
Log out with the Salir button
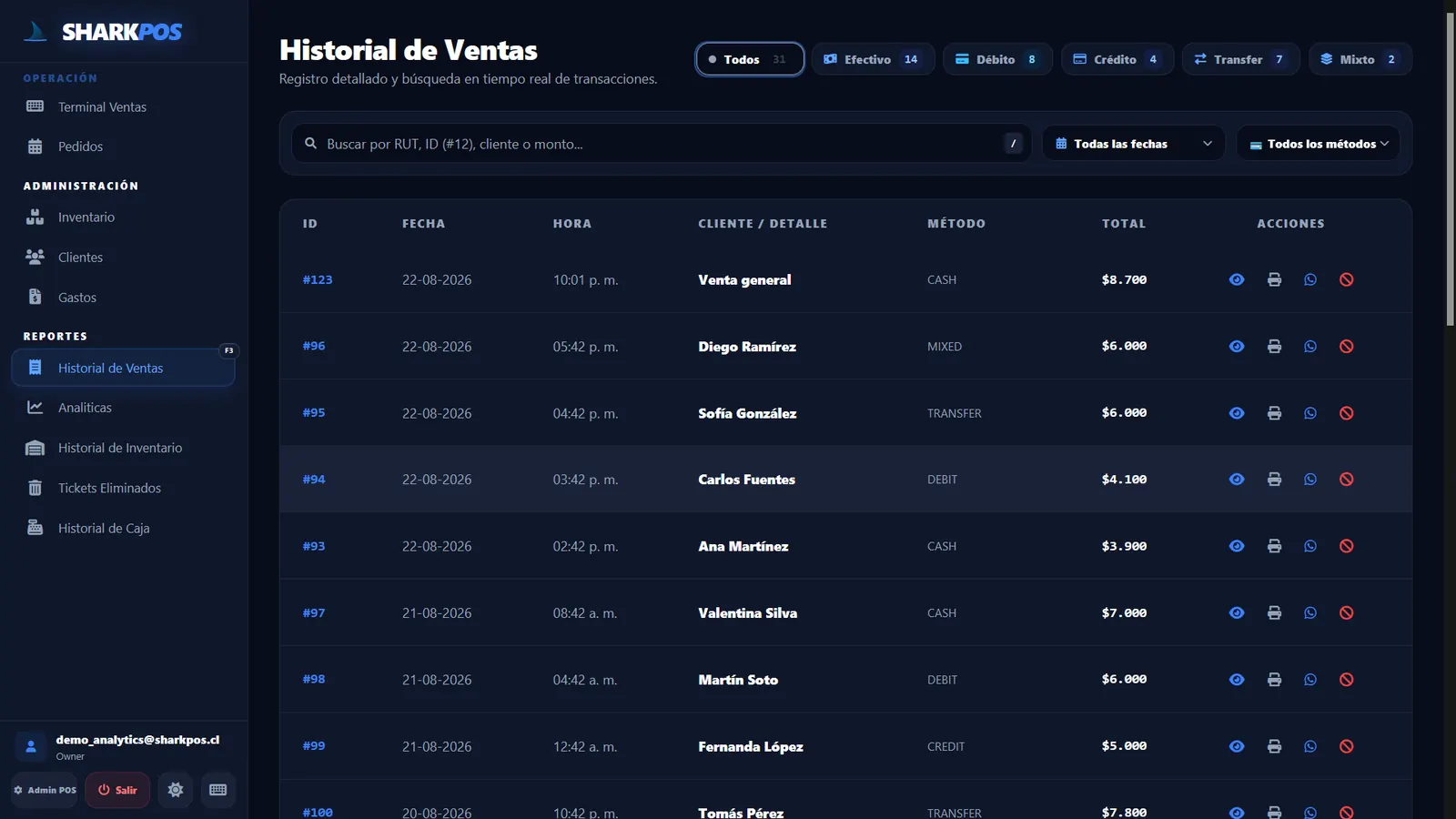tap(117, 790)
